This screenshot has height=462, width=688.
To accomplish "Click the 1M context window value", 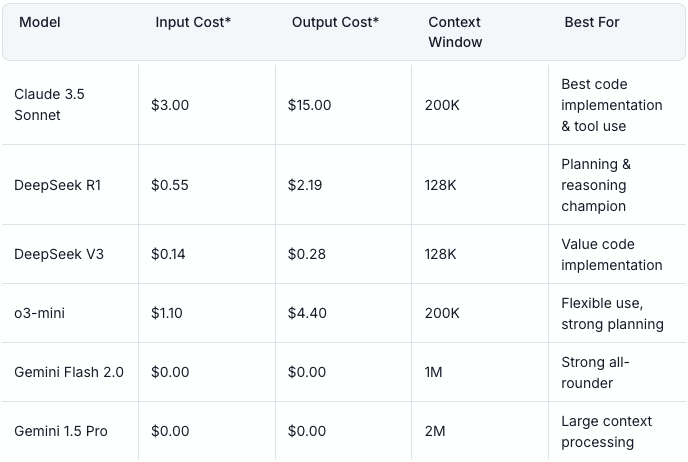I will [434, 372].
